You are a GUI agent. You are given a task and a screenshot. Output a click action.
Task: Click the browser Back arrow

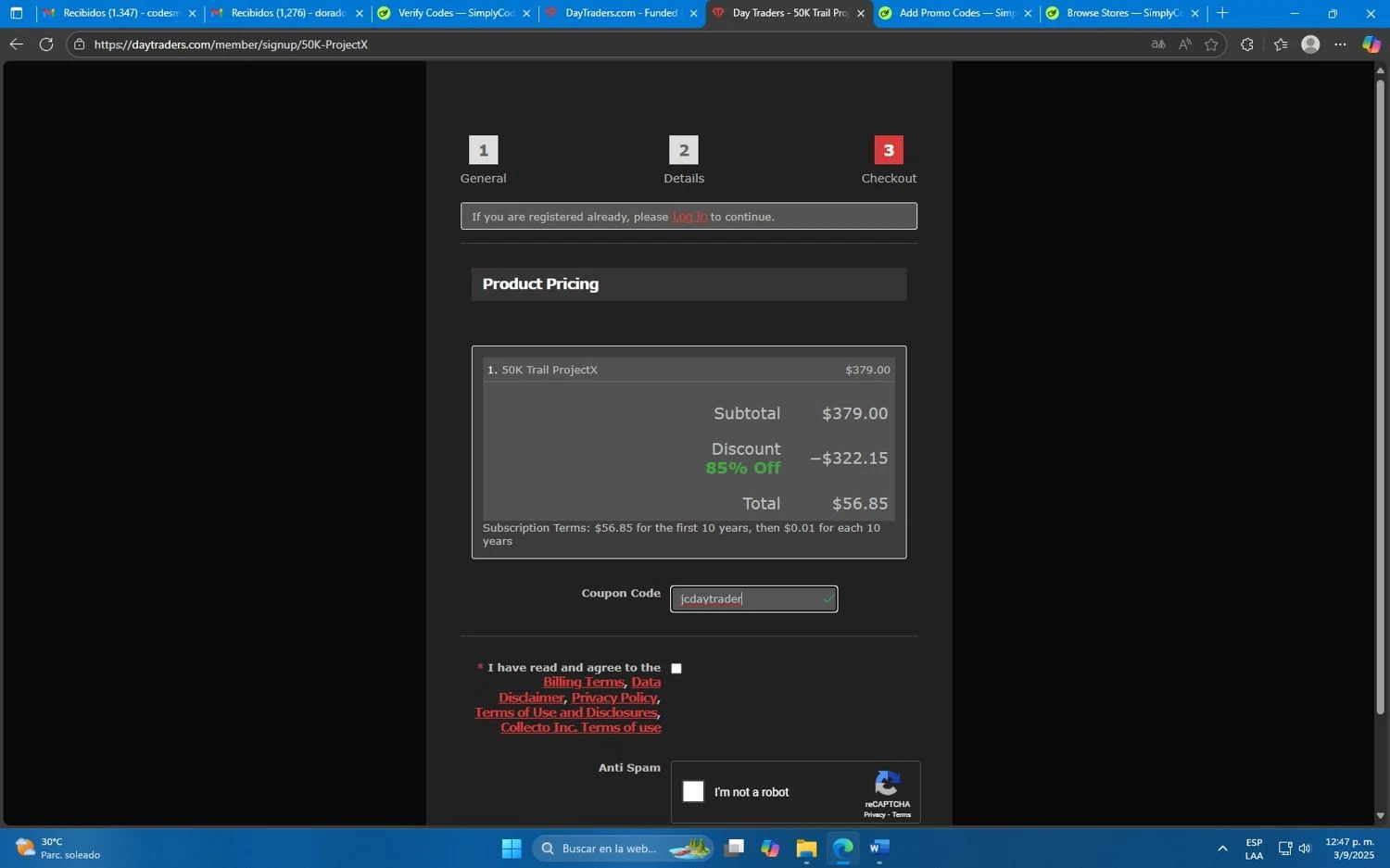[x=16, y=44]
